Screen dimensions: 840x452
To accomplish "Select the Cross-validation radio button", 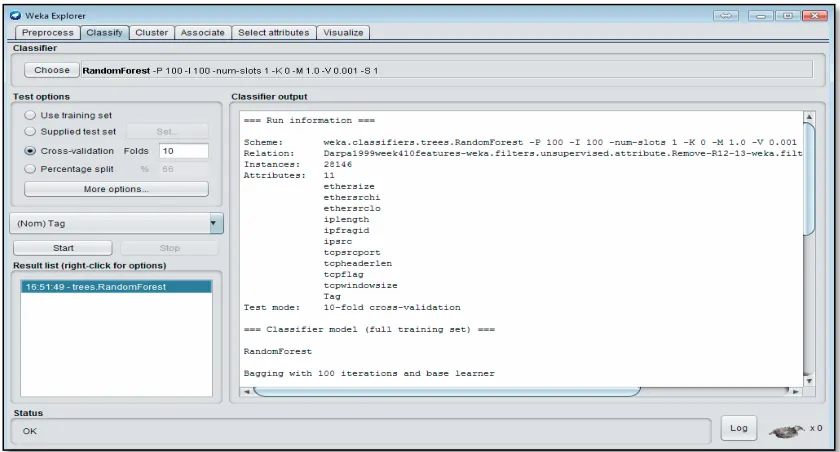I will (x=30, y=151).
